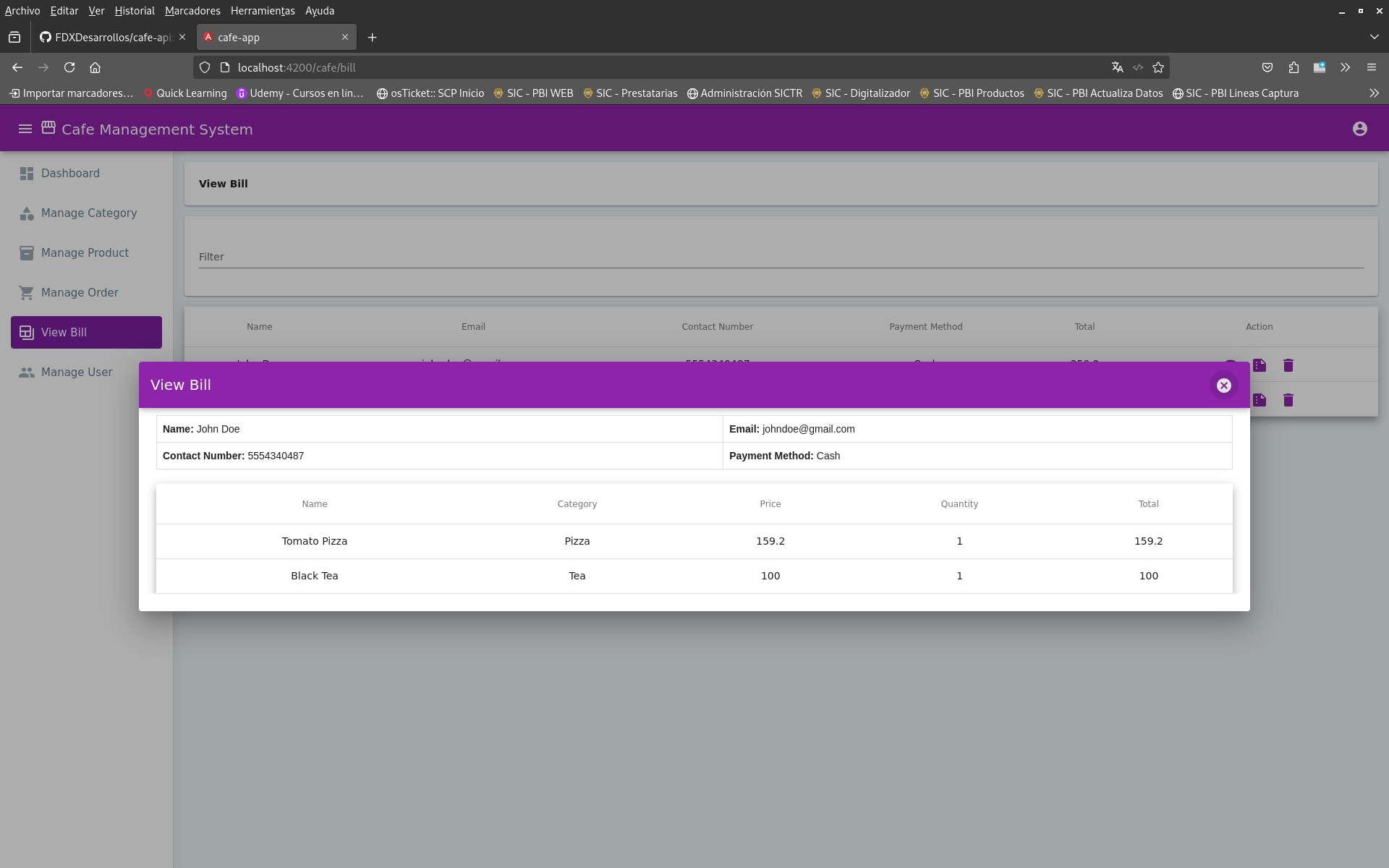1389x868 pixels.
Task: Open the extensions puzzle icon
Action: (x=1294, y=67)
